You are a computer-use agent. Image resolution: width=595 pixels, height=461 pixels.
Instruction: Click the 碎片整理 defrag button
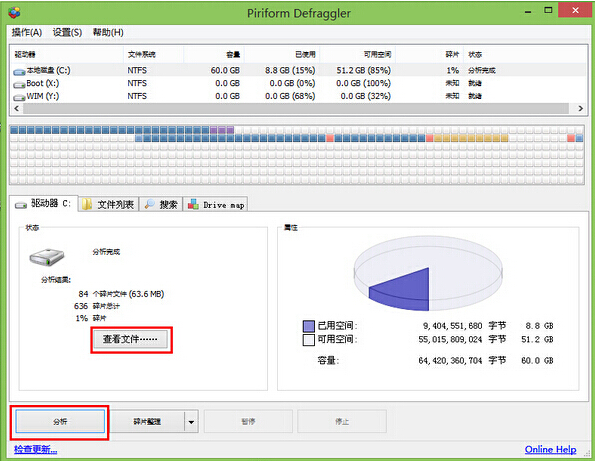point(147,421)
